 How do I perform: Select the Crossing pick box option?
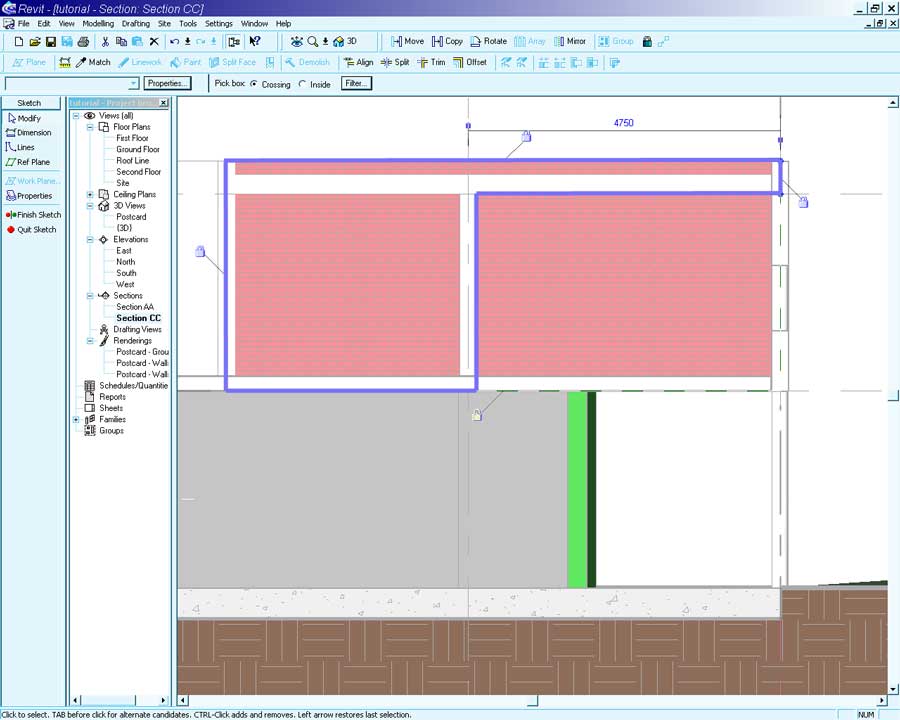254,85
